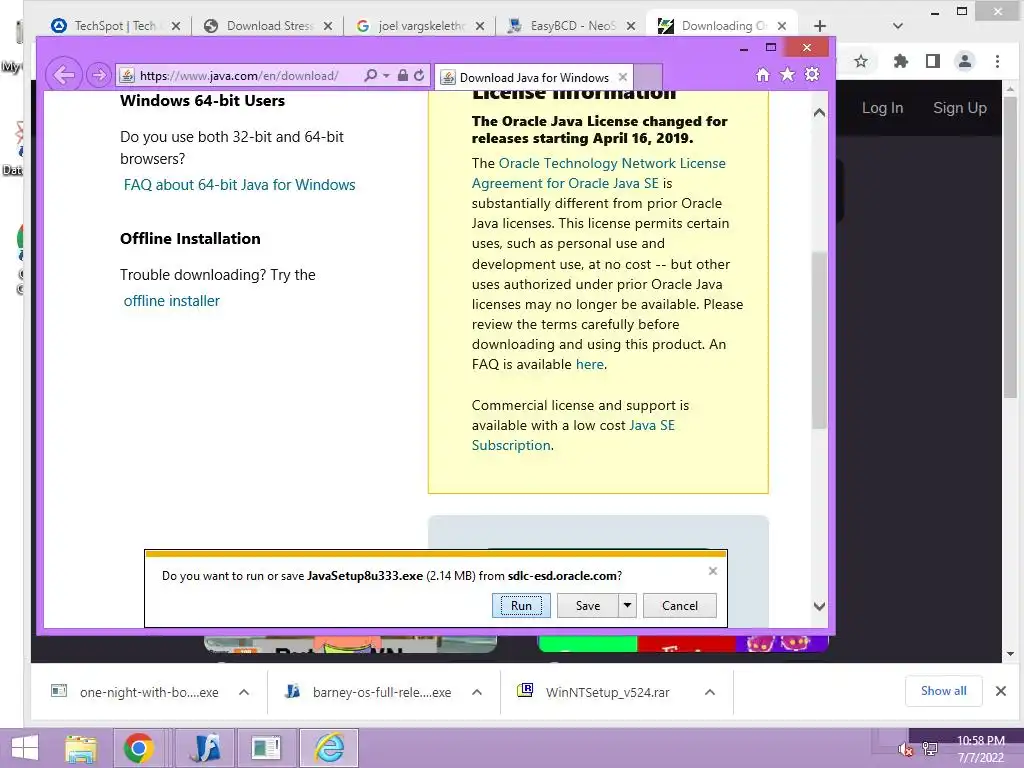Screen dimensions: 1024x768
Task: Click the network tray icon
Action: click(930, 749)
